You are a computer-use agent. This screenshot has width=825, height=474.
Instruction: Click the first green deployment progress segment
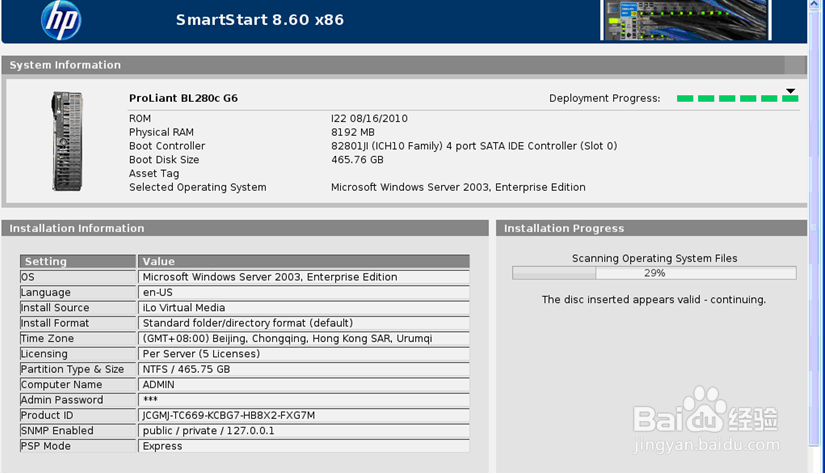(685, 98)
